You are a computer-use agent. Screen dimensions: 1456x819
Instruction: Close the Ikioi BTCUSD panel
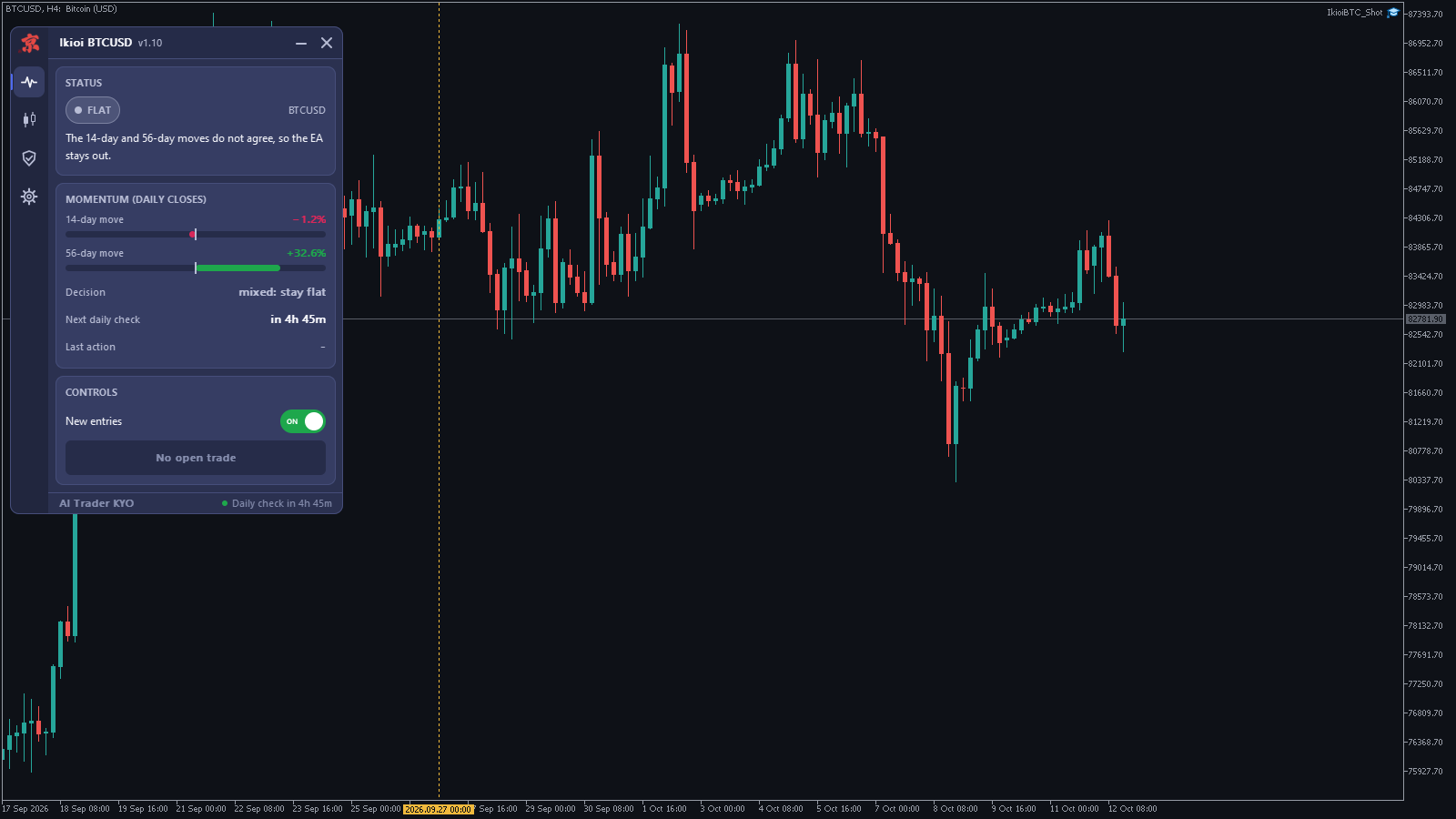tap(327, 43)
